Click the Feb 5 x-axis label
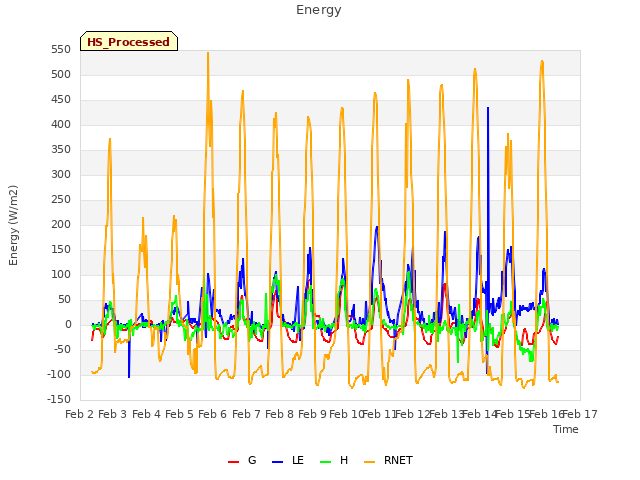640x480 pixels. 179,414
